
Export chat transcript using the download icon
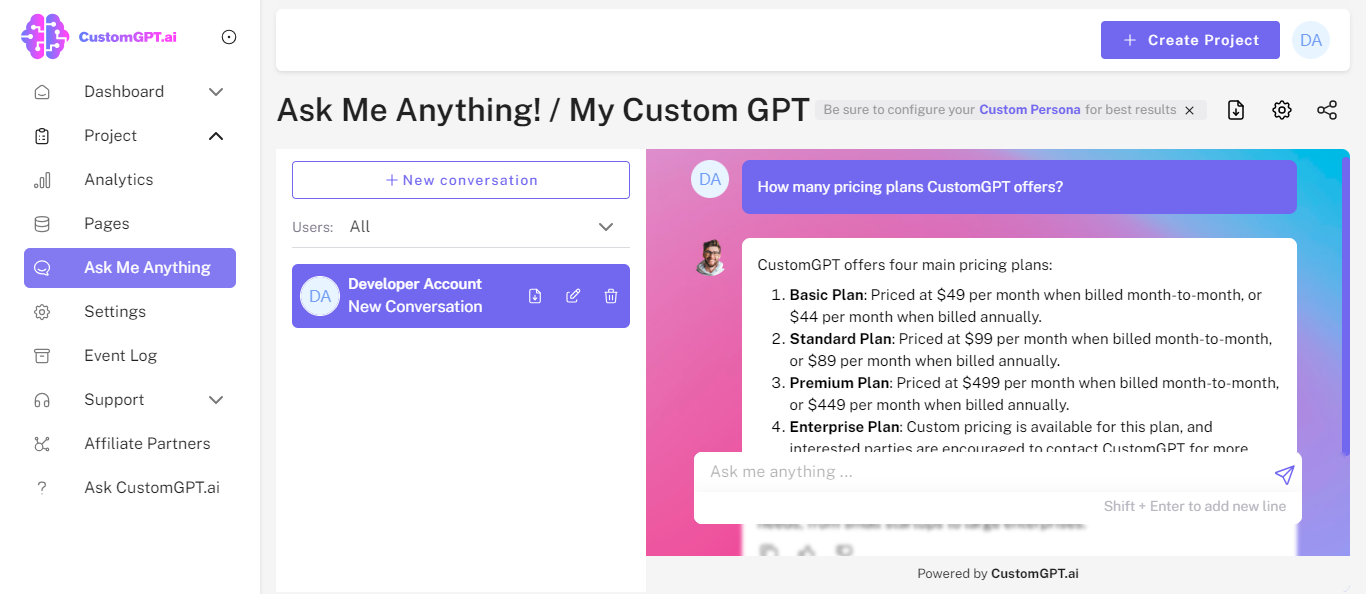click(1235, 110)
